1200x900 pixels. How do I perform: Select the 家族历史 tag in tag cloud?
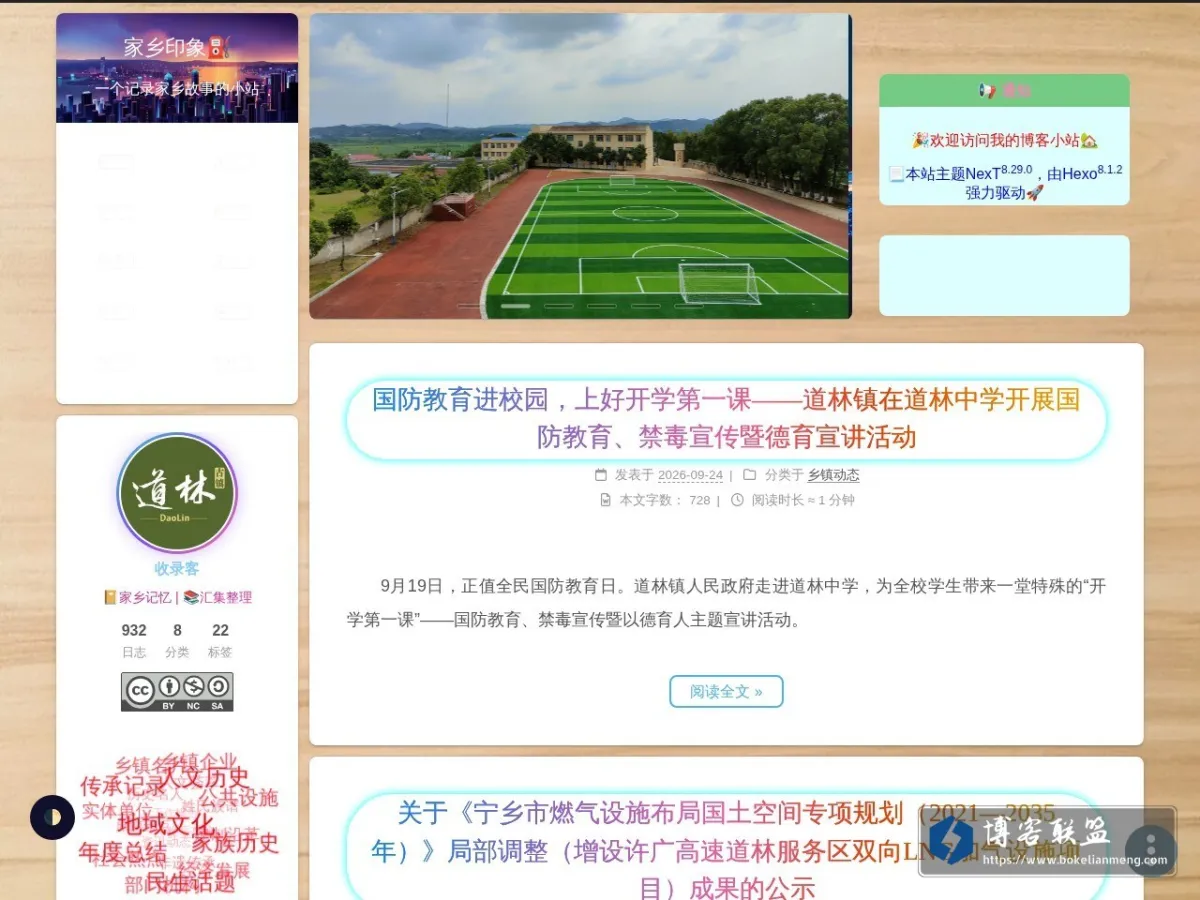(235, 843)
